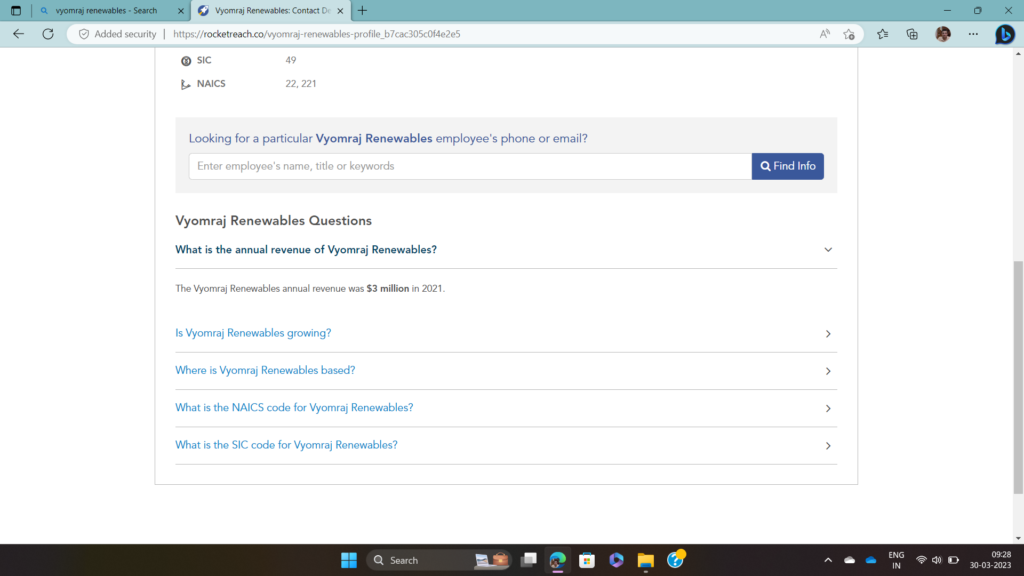The width and height of the screenshot is (1024, 576).
Task: Open File Explorer from the taskbar
Action: pos(646,560)
